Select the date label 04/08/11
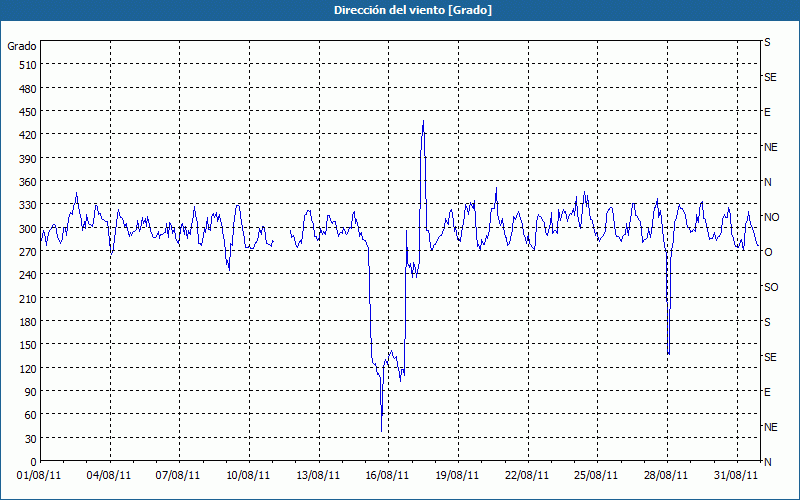The image size is (800, 500). coord(109,476)
